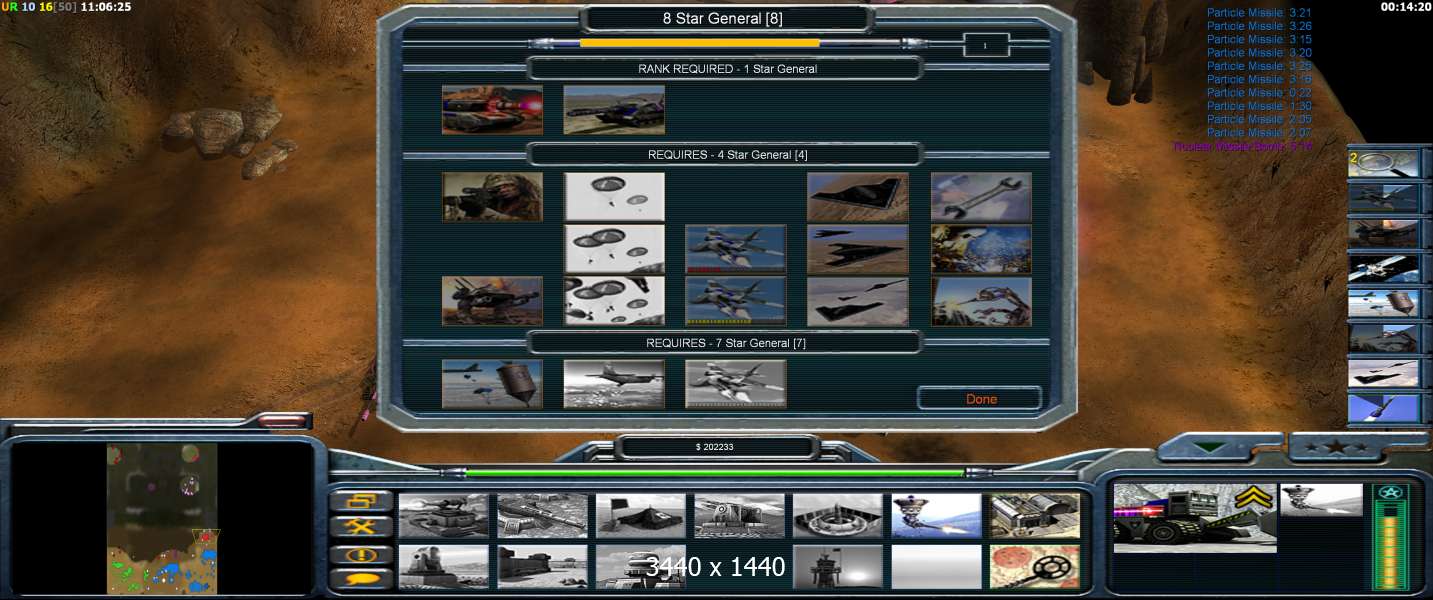Click the green build progress bar

pyautogui.click(x=714, y=473)
